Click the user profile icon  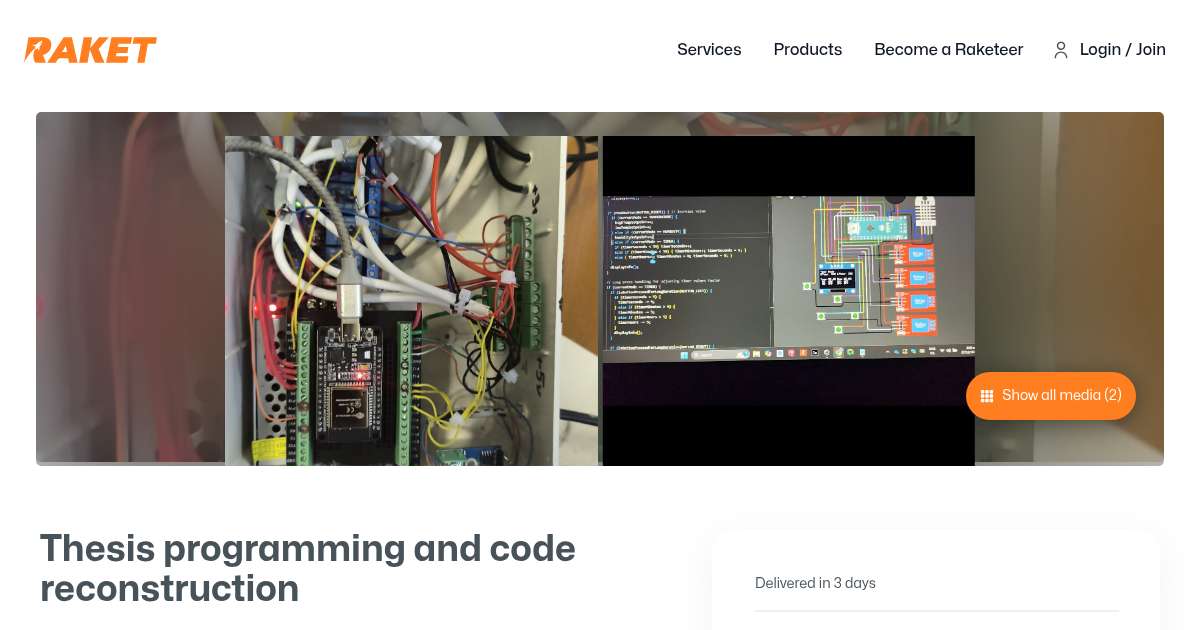tap(1061, 50)
